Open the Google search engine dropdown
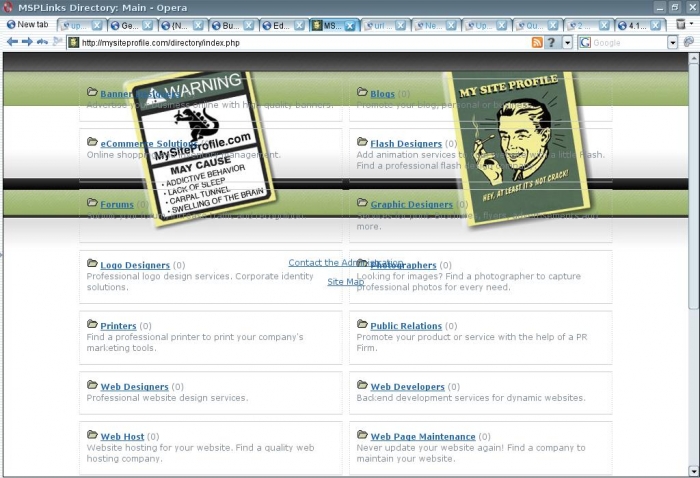The height and width of the screenshot is (478, 700). [x=672, y=42]
